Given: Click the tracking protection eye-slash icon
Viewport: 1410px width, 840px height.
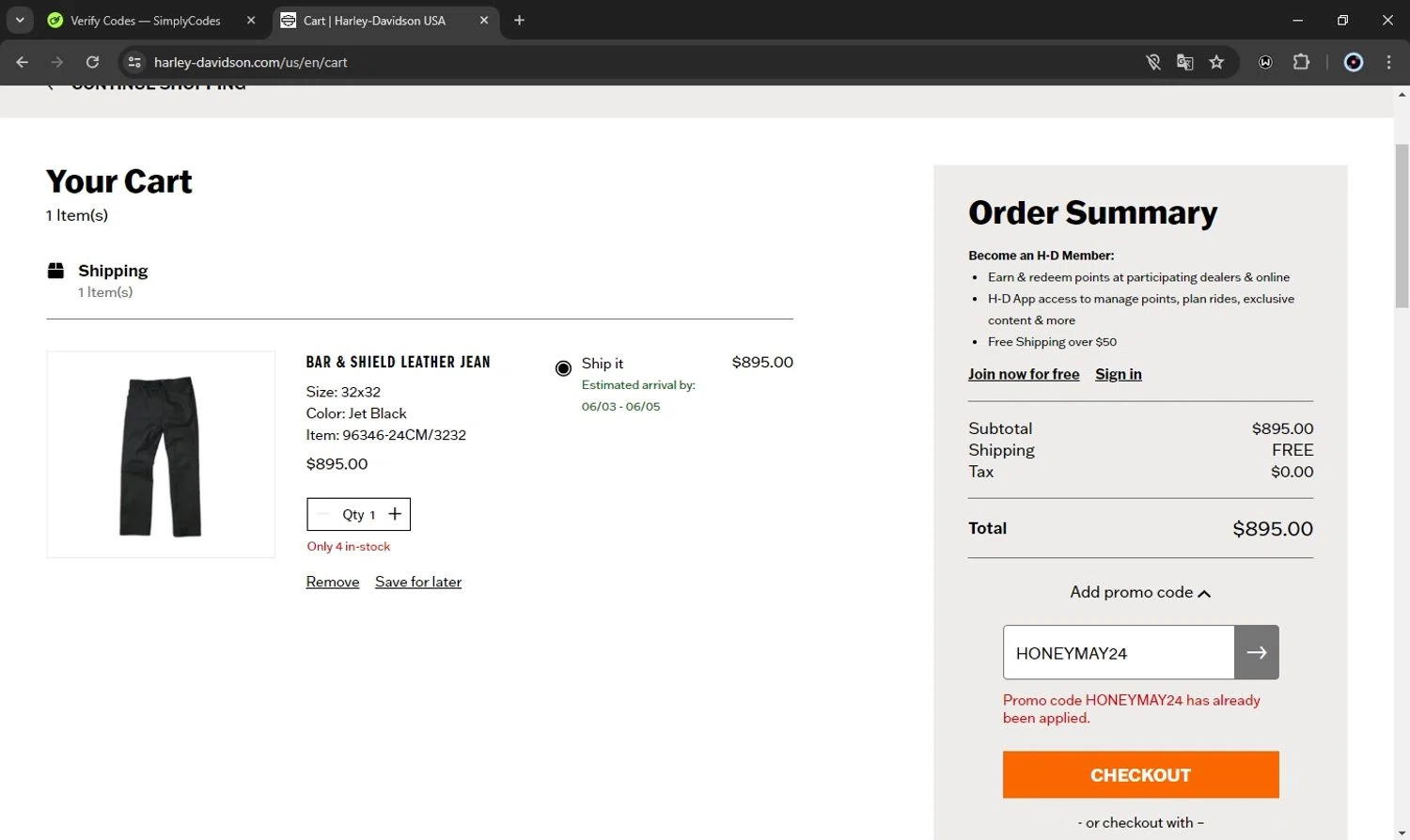Looking at the screenshot, I should 1153,62.
